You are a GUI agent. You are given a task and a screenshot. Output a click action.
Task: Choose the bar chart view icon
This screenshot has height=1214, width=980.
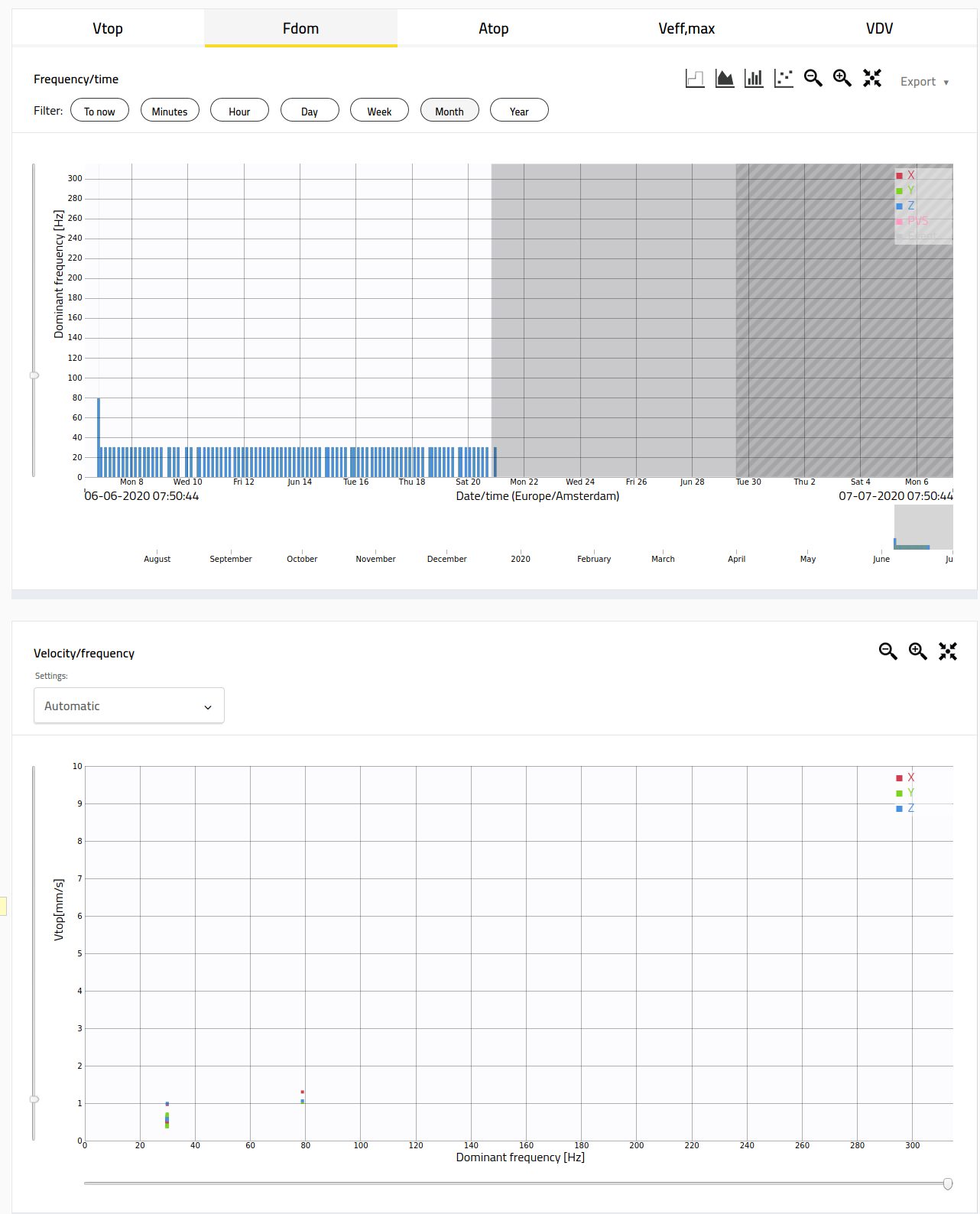754,79
